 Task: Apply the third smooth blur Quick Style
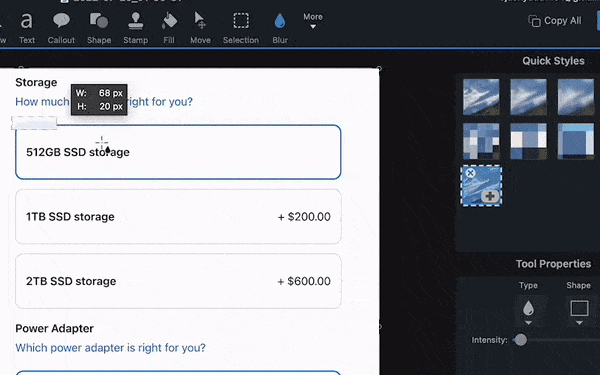pos(576,97)
